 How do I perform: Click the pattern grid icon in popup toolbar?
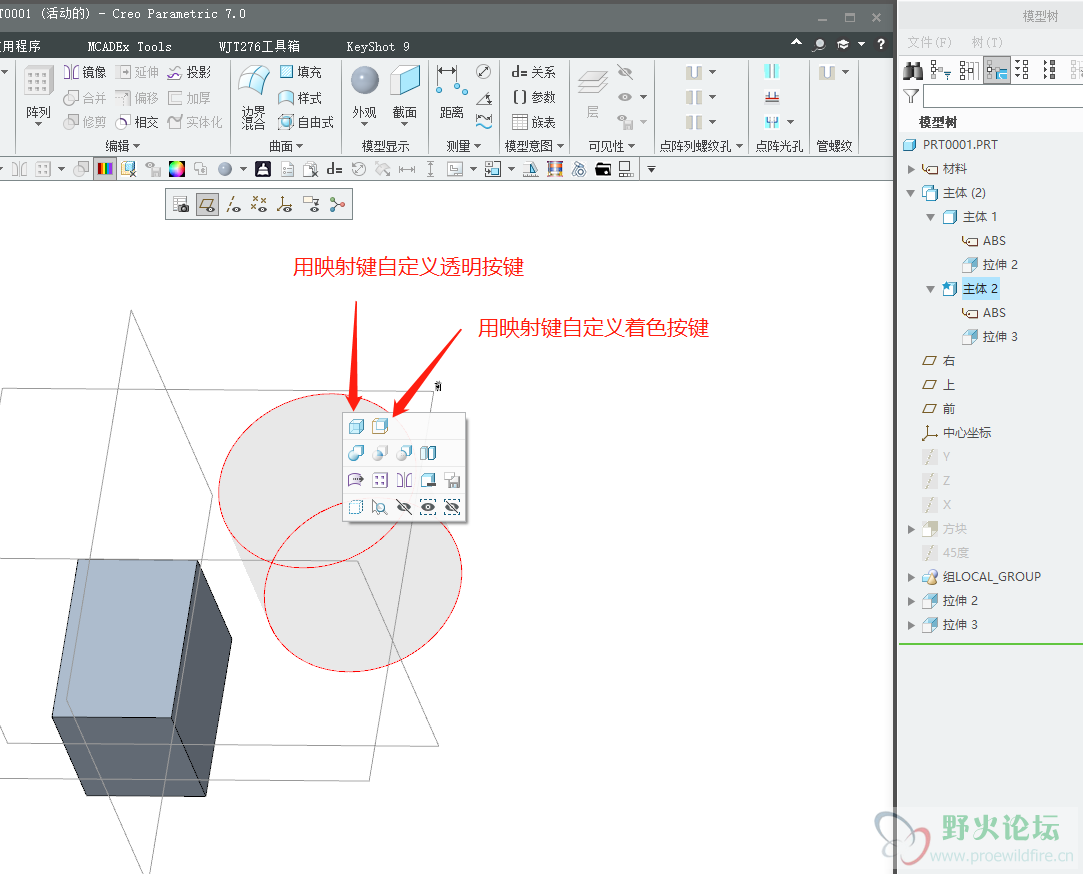tap(380, 480)
